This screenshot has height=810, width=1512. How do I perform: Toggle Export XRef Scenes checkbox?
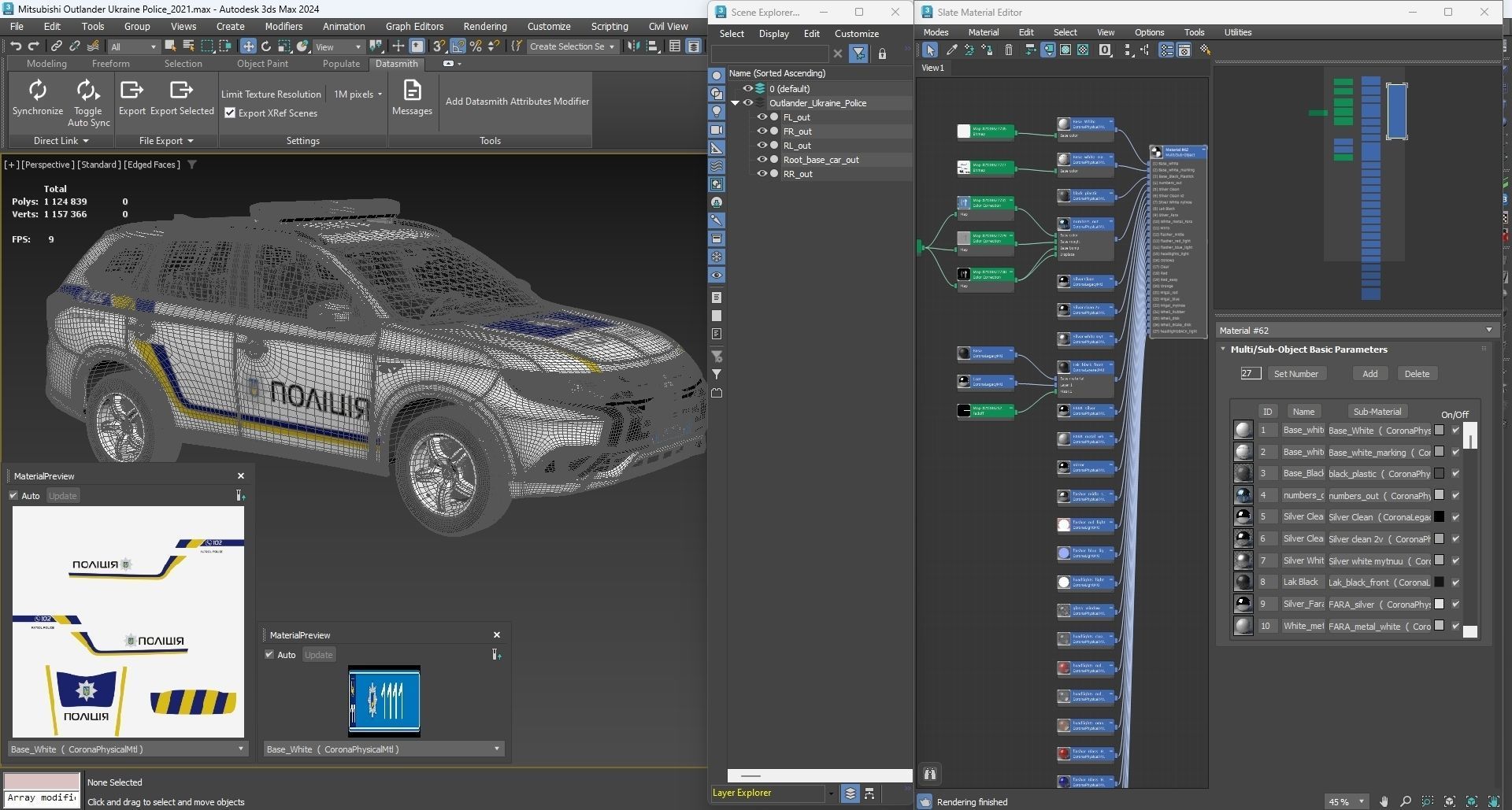pos(230,113)
